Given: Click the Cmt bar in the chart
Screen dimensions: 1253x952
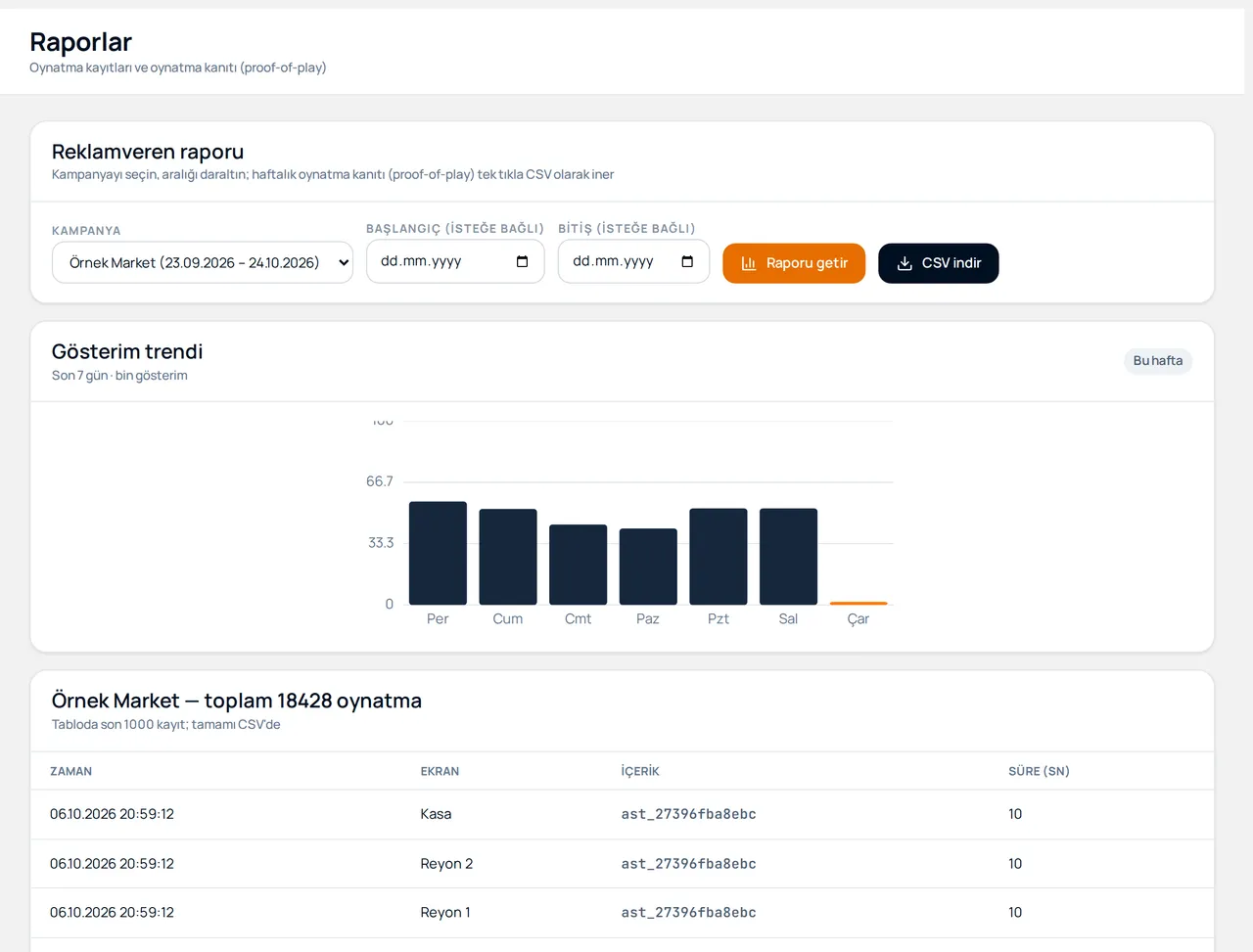Looking at the screenshot, I should [x=578, y=565].
